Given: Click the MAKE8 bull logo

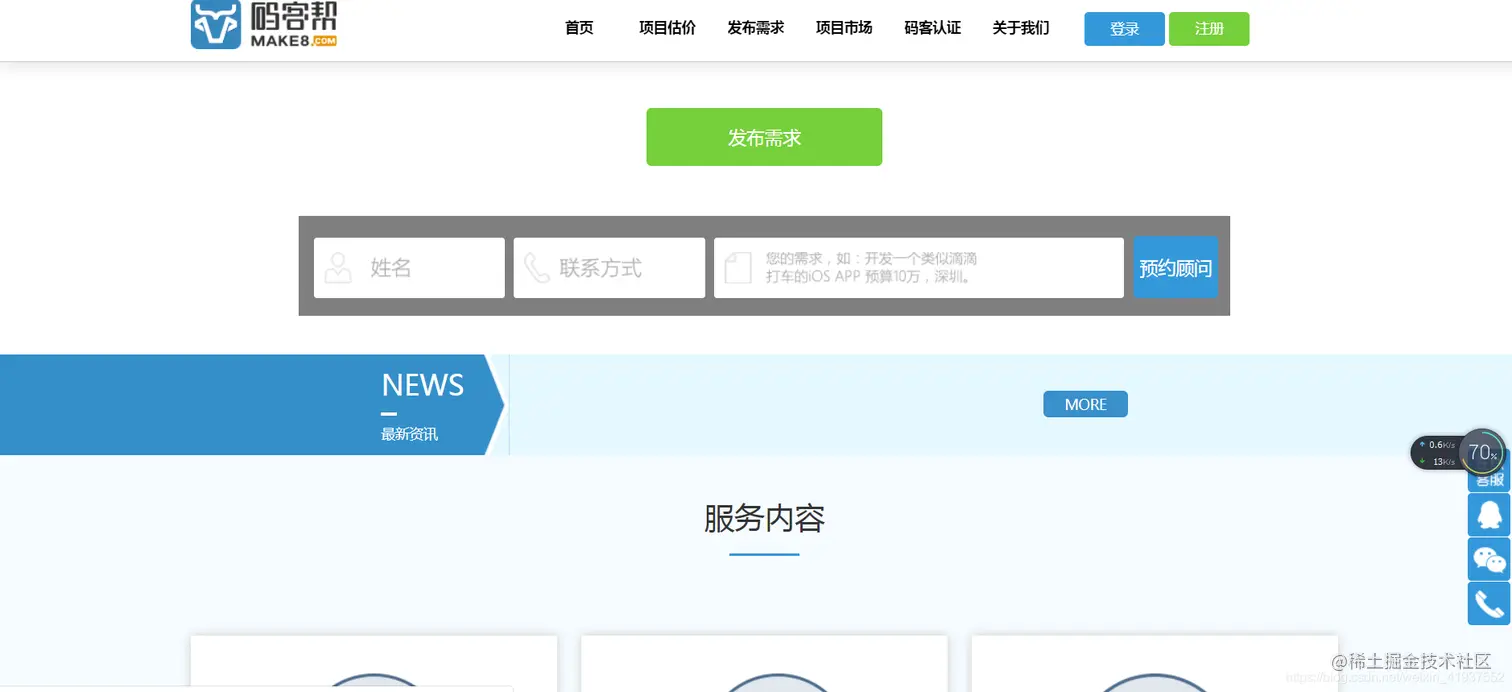Looking at the screenshot, I should point(264,24).
